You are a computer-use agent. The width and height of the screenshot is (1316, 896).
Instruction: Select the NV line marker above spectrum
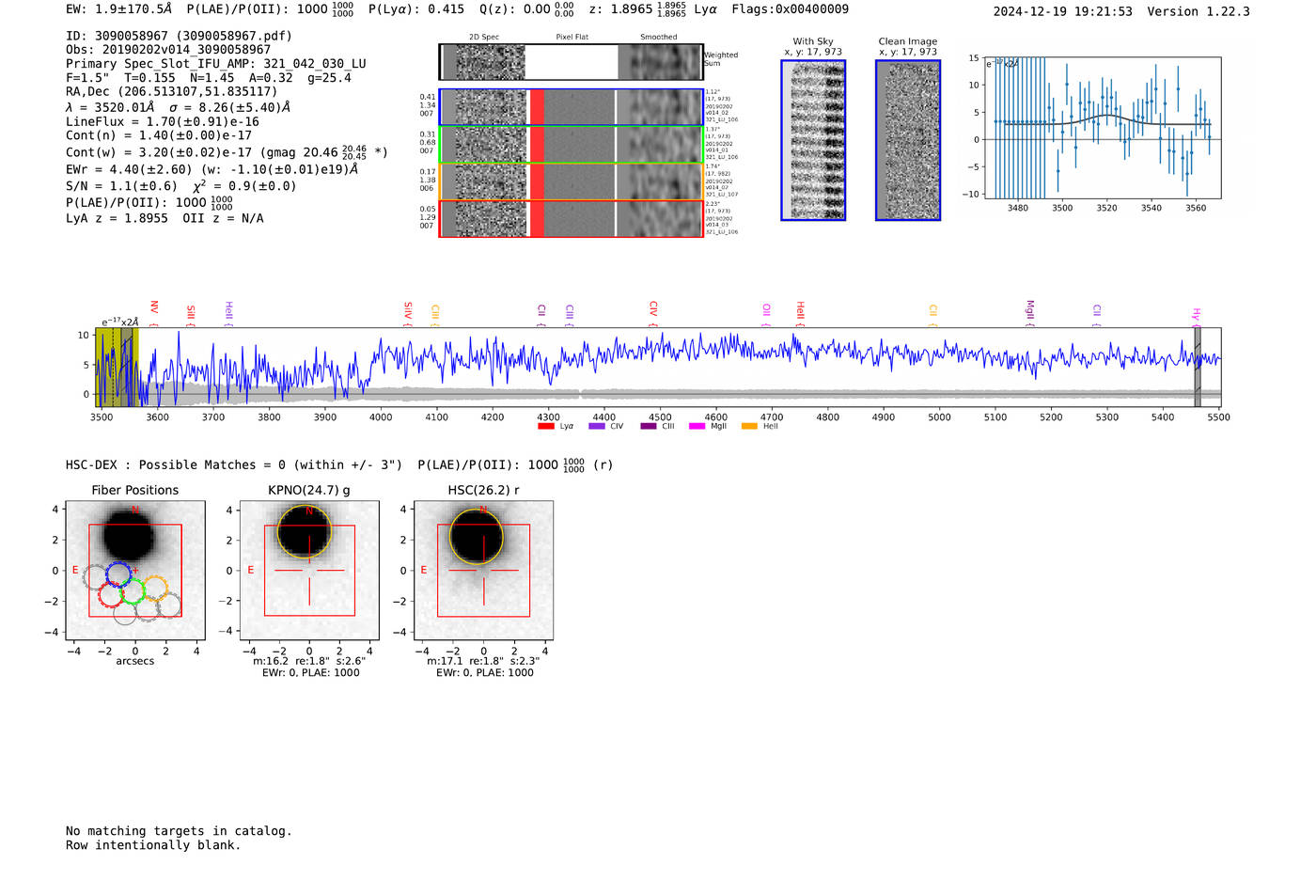point(154,313)
